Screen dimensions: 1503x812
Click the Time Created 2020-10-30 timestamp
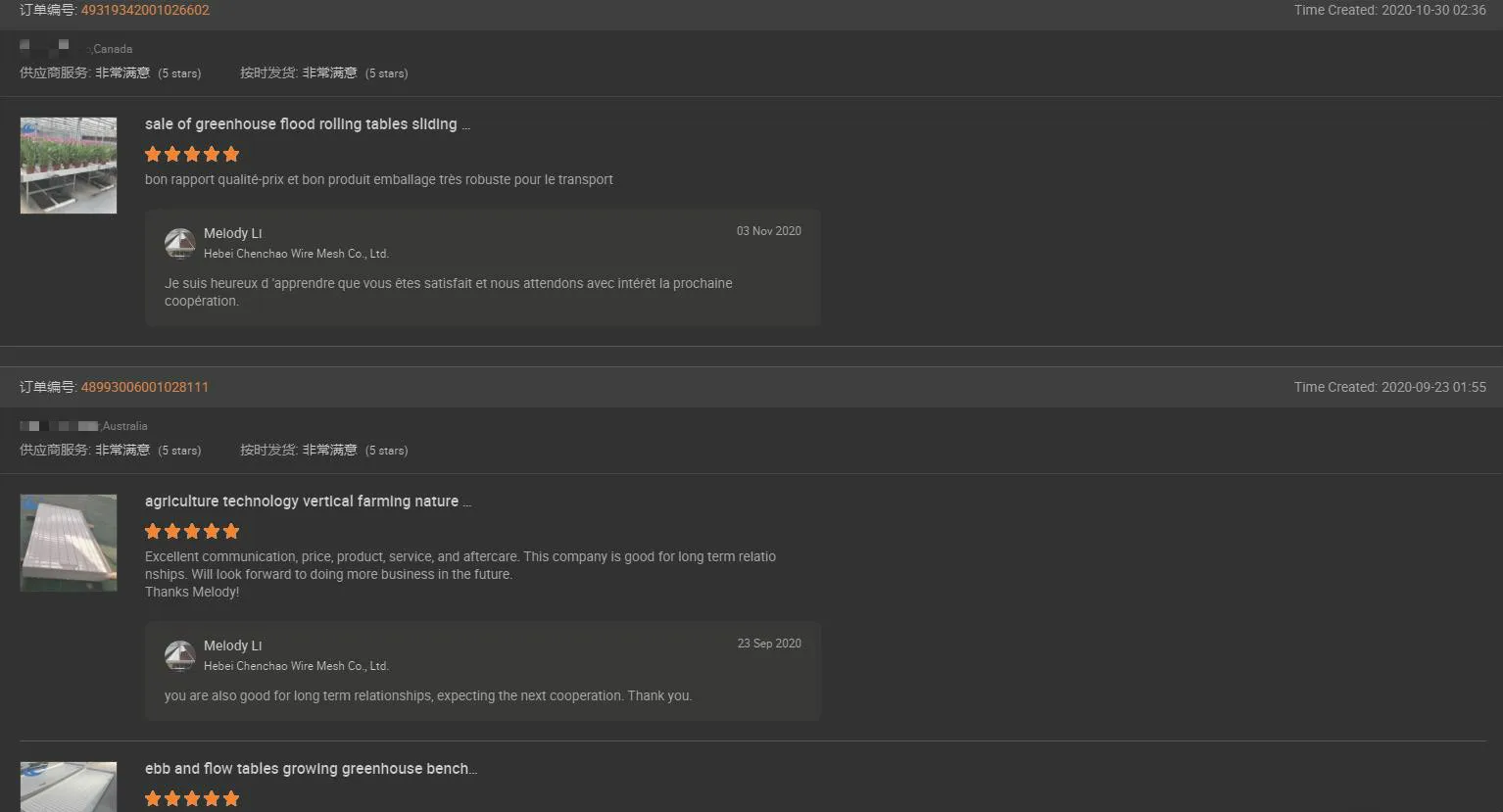[x=1389, y=10]
